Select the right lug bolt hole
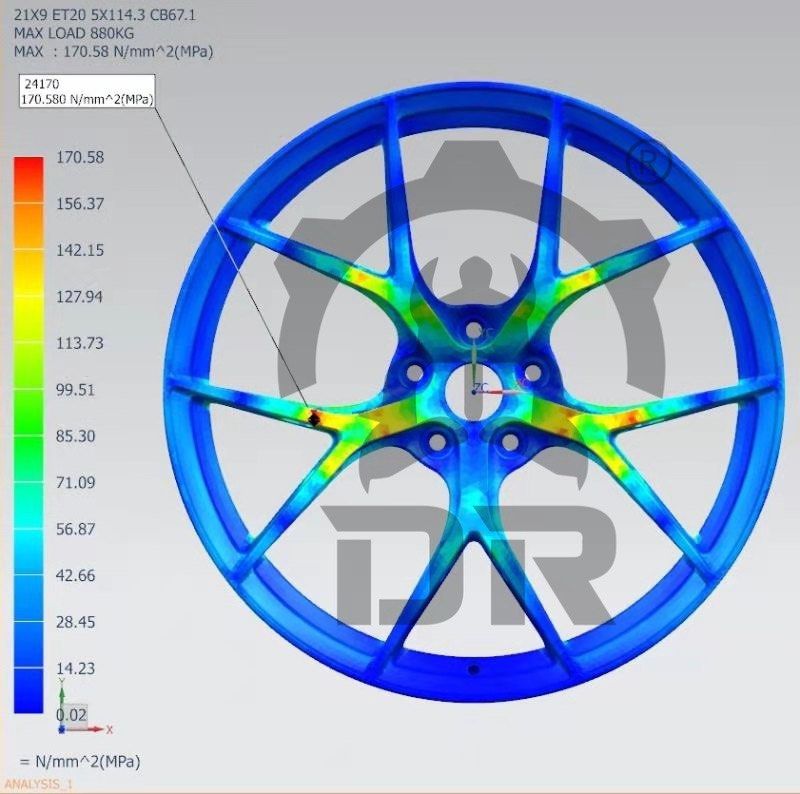Image resolution: width=800 pixels, height=794 pixels. click(532, 372)
